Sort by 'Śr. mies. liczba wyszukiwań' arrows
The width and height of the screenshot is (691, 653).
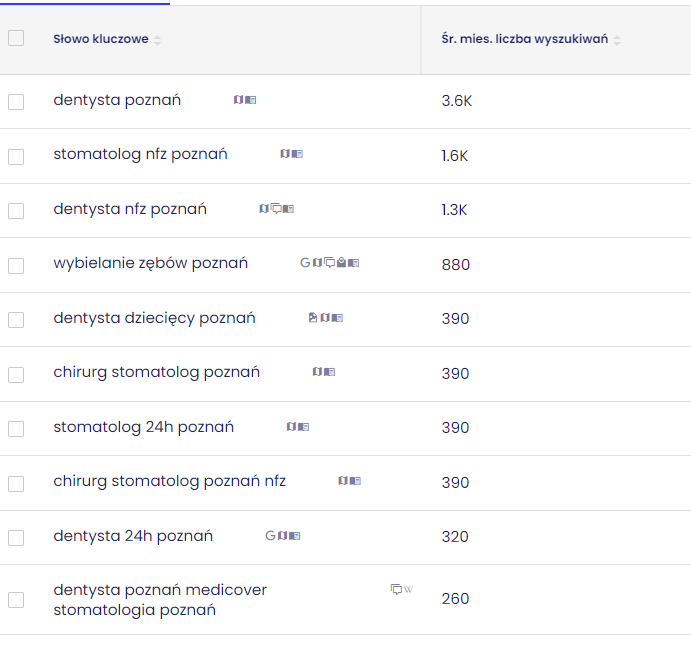coord(617,40)
